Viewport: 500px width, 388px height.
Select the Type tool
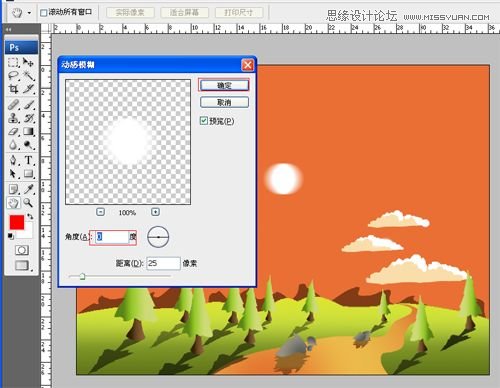click(x=28, y=160)
